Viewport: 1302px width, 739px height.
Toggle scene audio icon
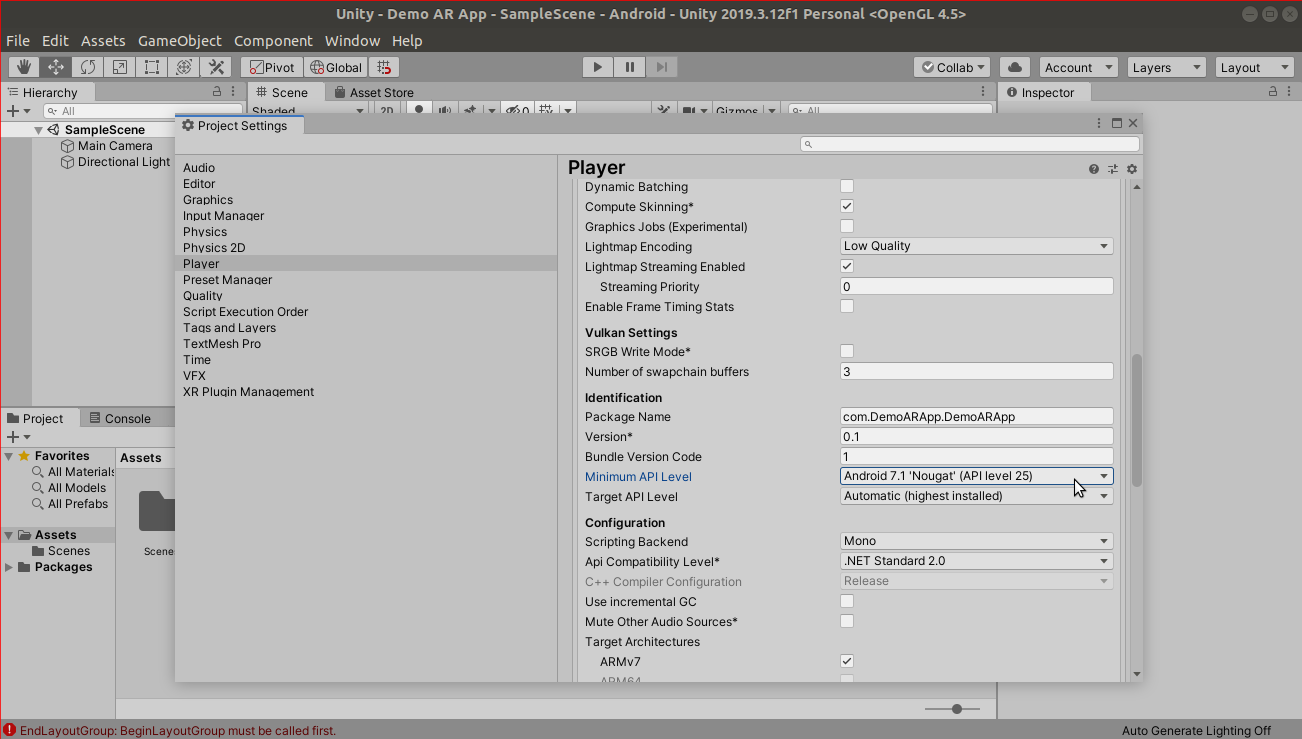444,110
